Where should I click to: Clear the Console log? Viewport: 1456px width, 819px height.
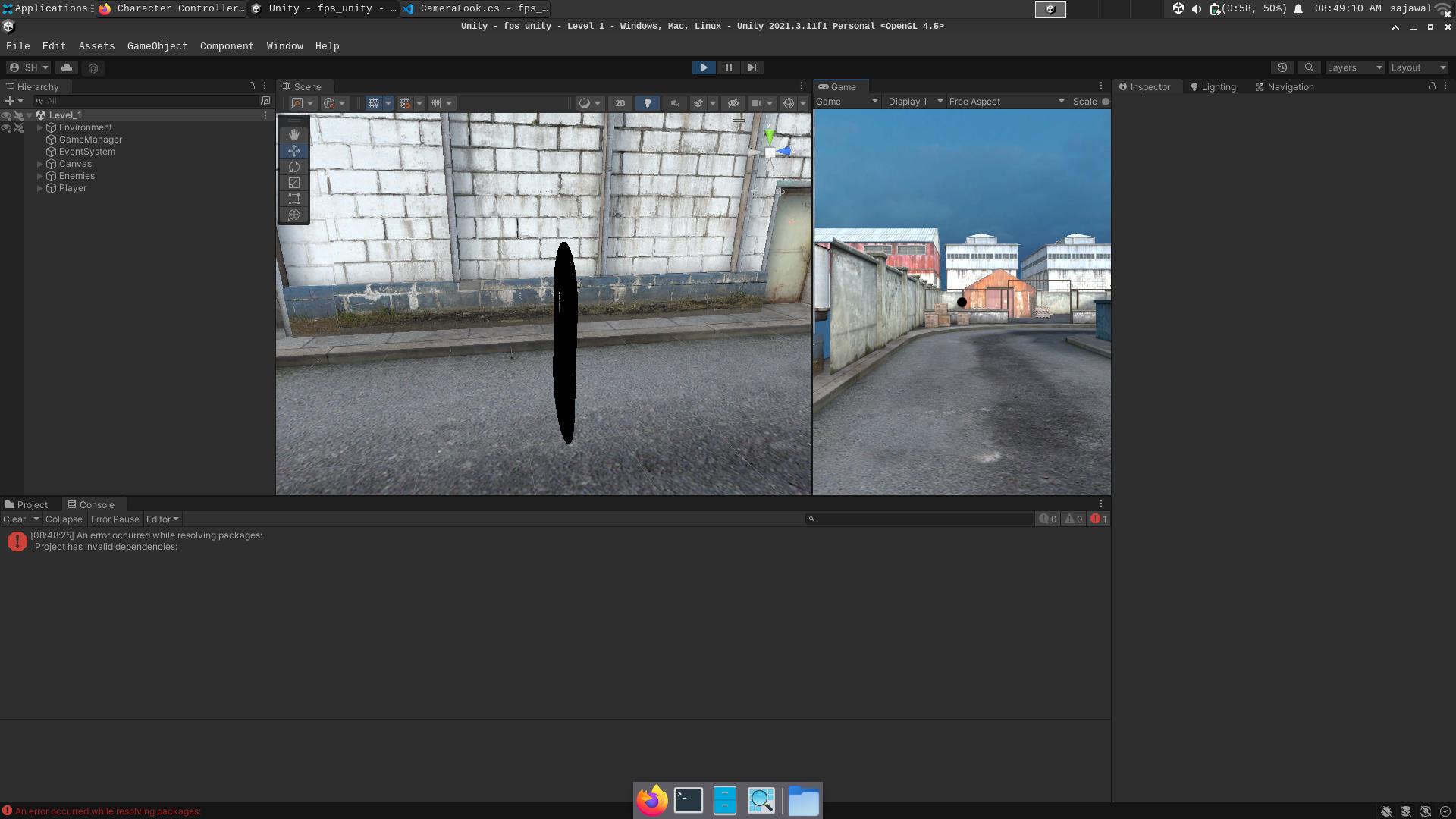[14, 519]
